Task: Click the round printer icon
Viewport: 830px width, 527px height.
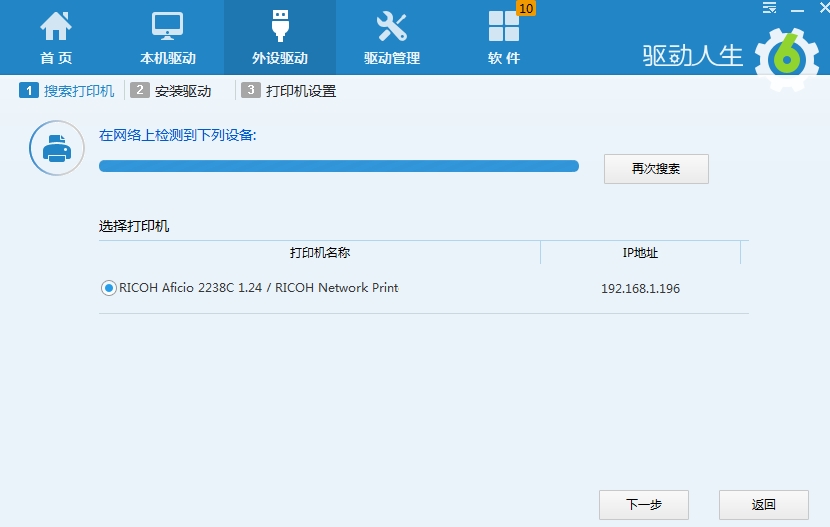Action: pyautogui.click(x=57, y=148)
